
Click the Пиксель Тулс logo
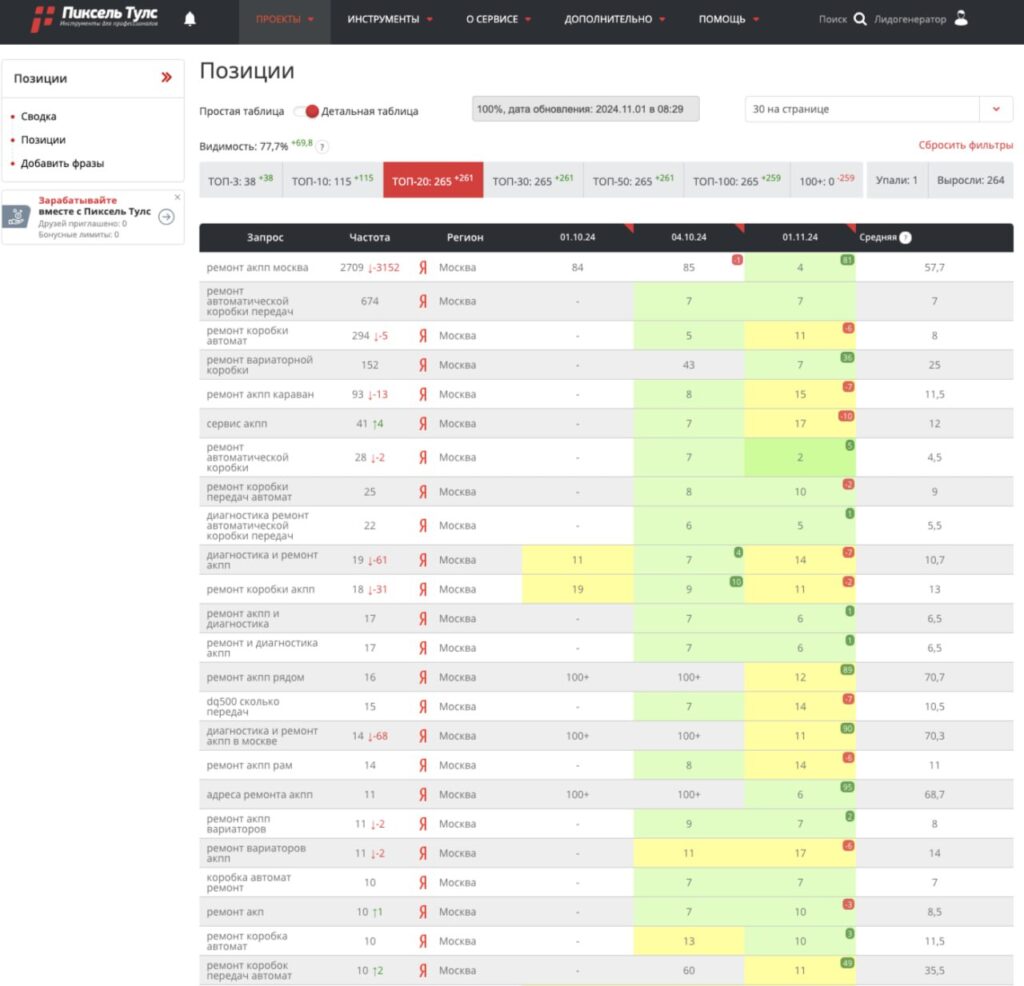pyautogui.click(x=95, y=19)
